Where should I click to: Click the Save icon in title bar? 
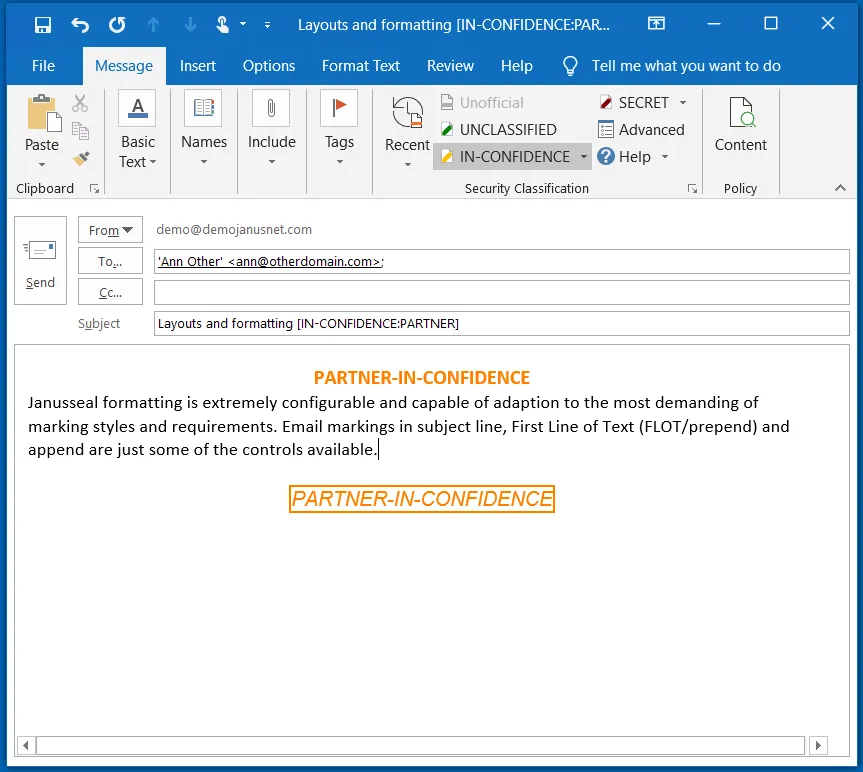pos(43,24)
